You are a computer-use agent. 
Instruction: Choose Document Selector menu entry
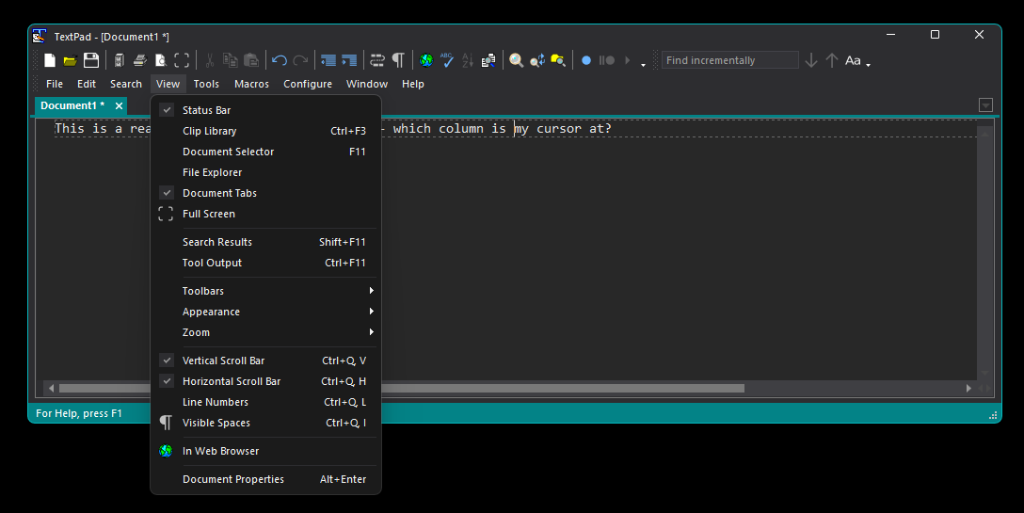[x=266, y=151]
